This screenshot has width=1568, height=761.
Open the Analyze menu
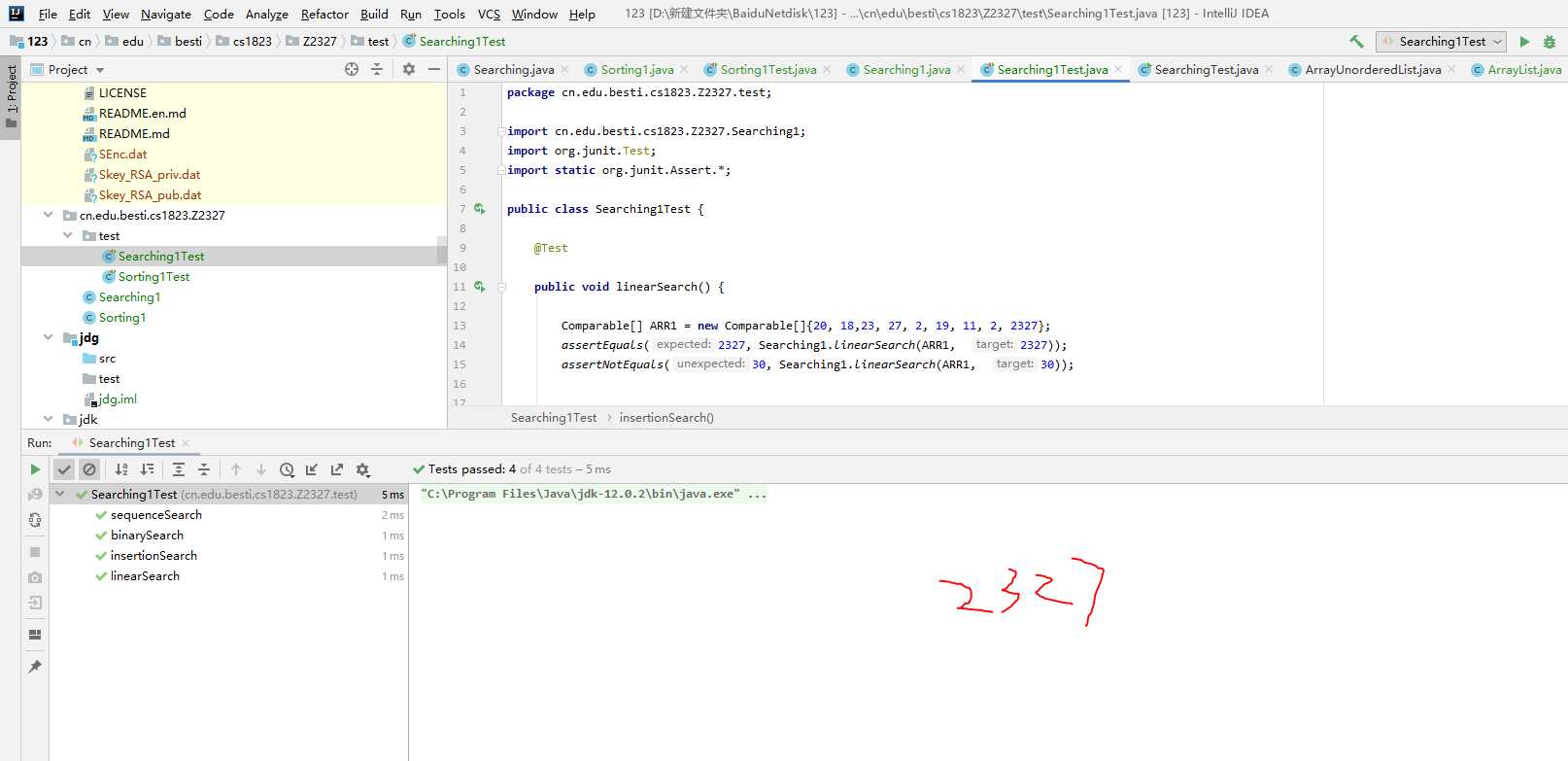click(266, 14)
